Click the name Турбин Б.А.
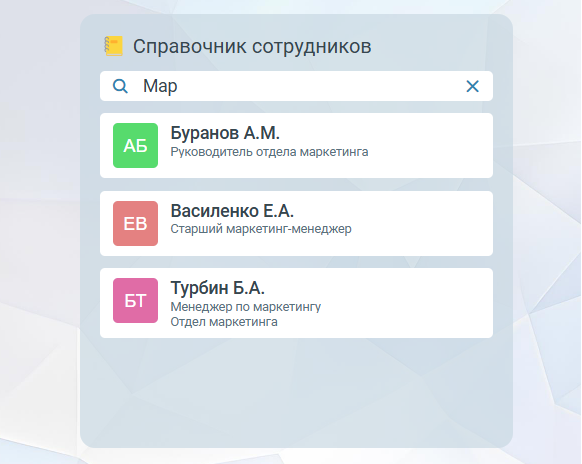 click(218, 288)
